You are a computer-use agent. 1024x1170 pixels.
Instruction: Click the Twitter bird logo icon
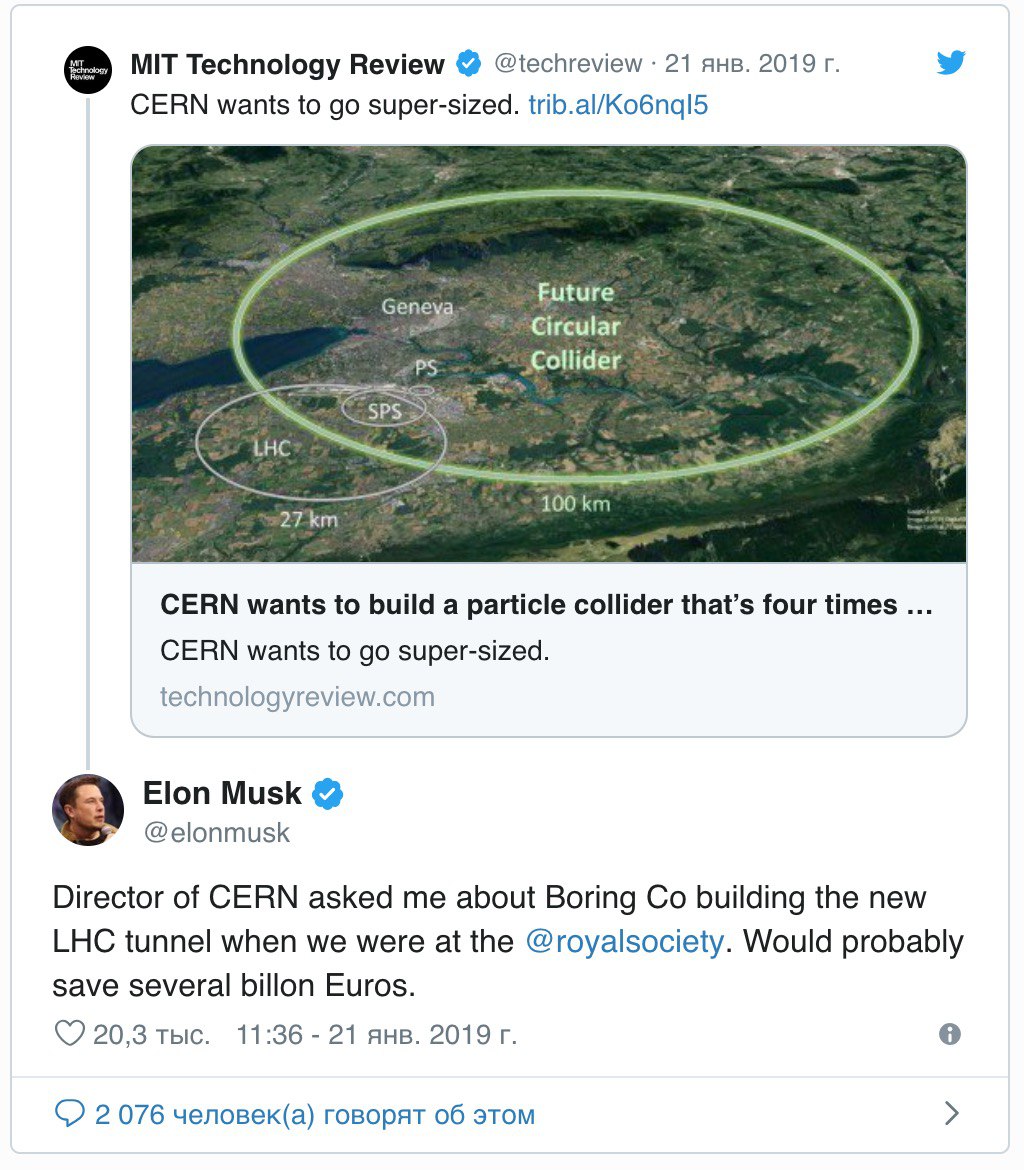(x=951, y=63)
